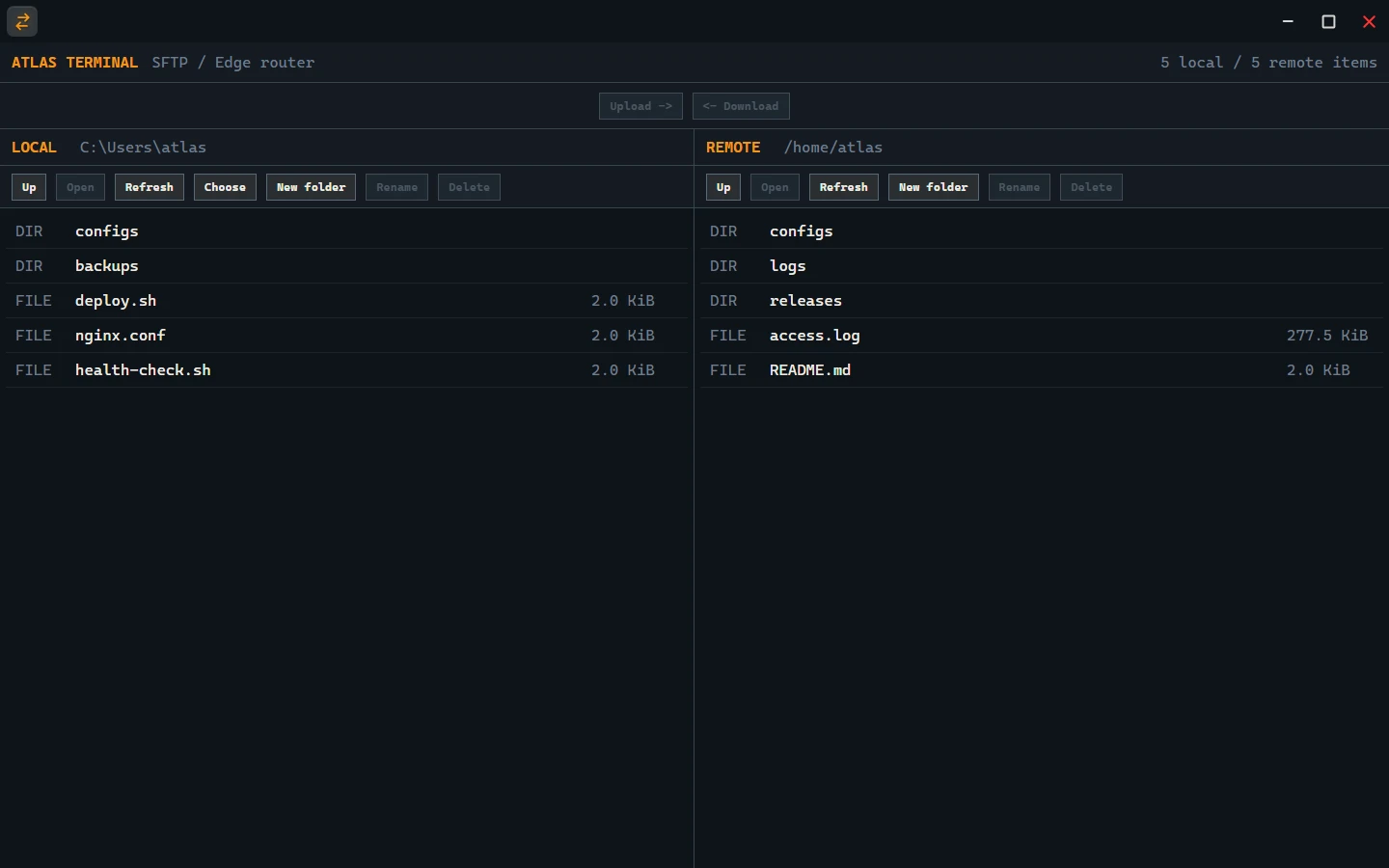The image size is (1389, 868).
Task: Go Up in the REMOTE pane
Action: [723, 187]
